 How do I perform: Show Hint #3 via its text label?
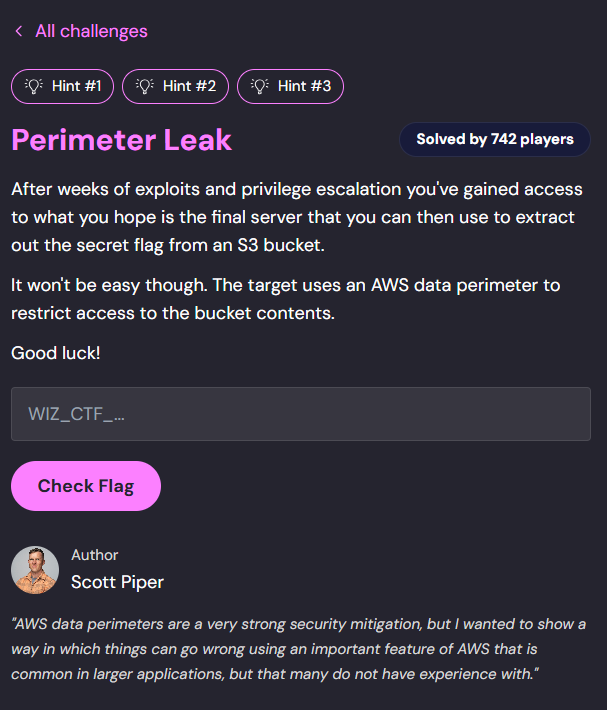tap(305, 86)
